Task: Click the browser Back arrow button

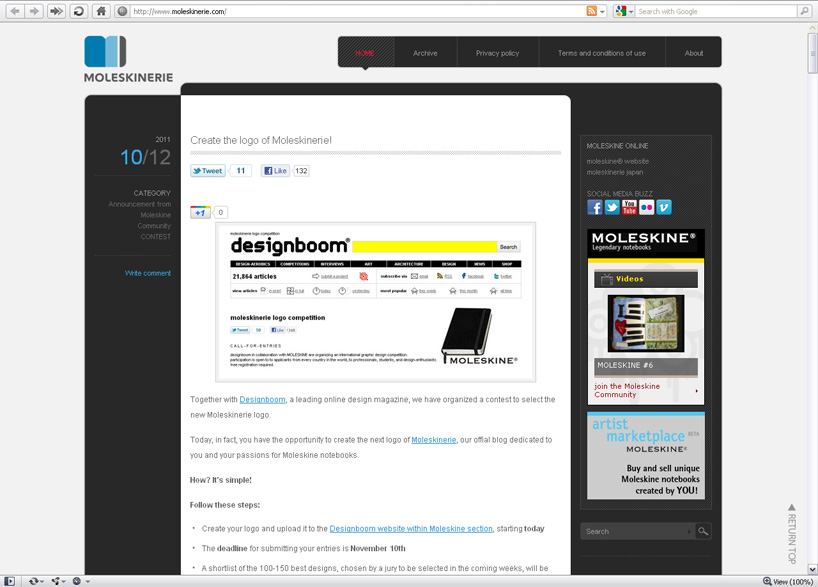Action: 15,11
